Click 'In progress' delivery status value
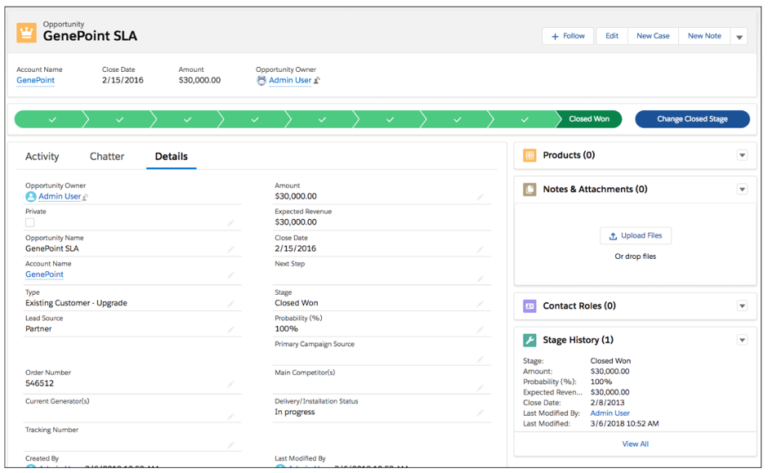This screenshot has height=473, width=768. tap(295, 412)
